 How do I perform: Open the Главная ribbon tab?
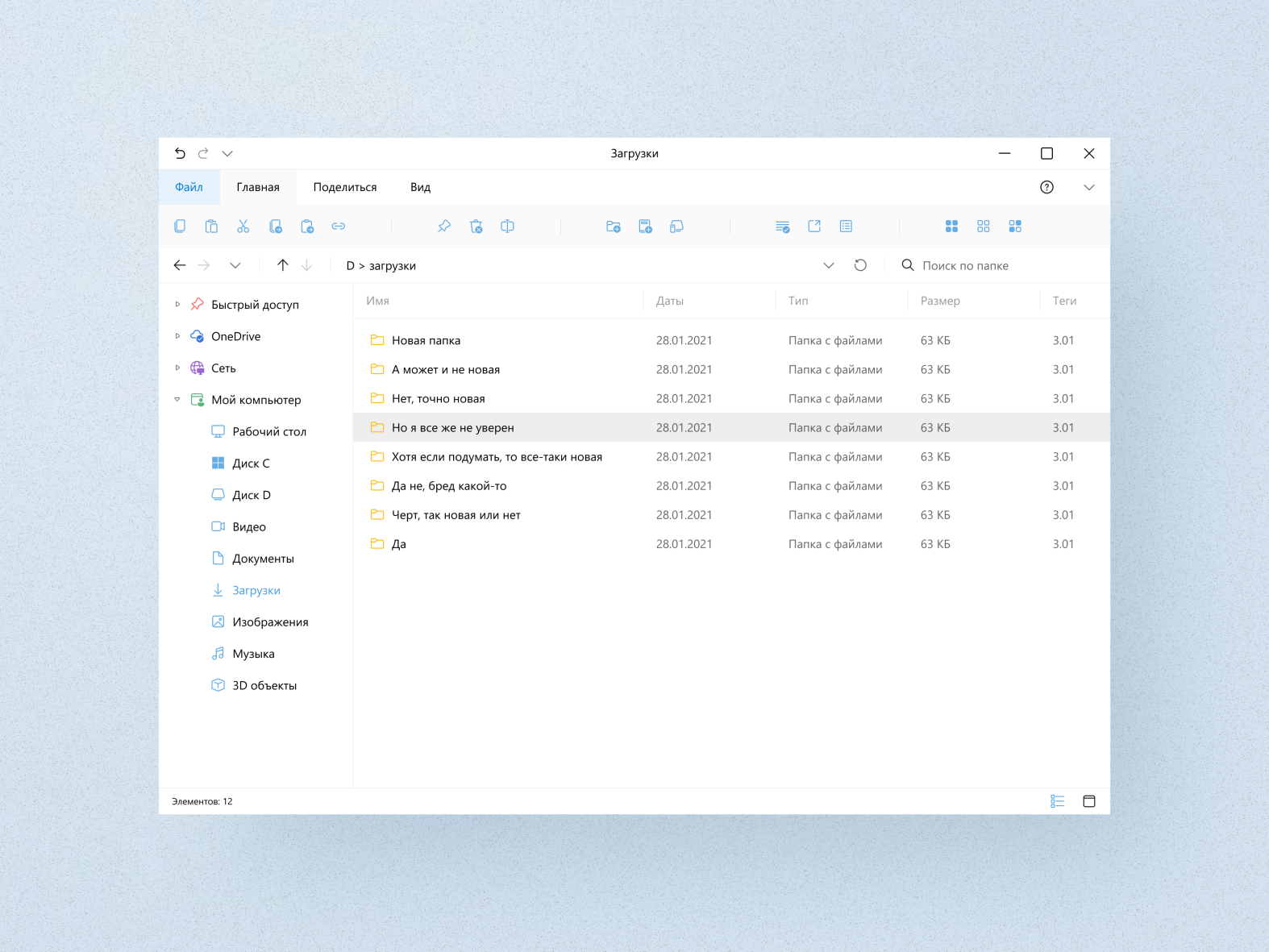[x=258, y=187]
